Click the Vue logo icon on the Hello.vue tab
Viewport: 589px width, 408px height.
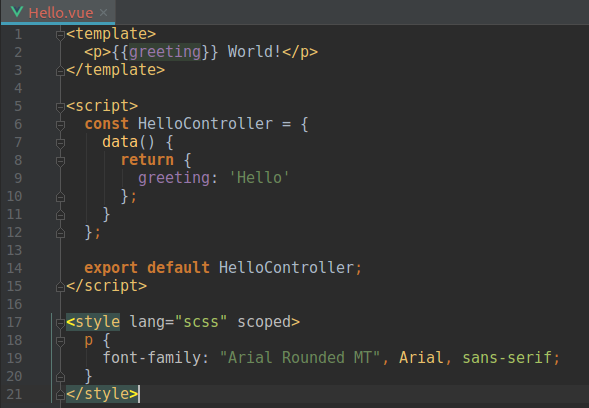[17, 12]
